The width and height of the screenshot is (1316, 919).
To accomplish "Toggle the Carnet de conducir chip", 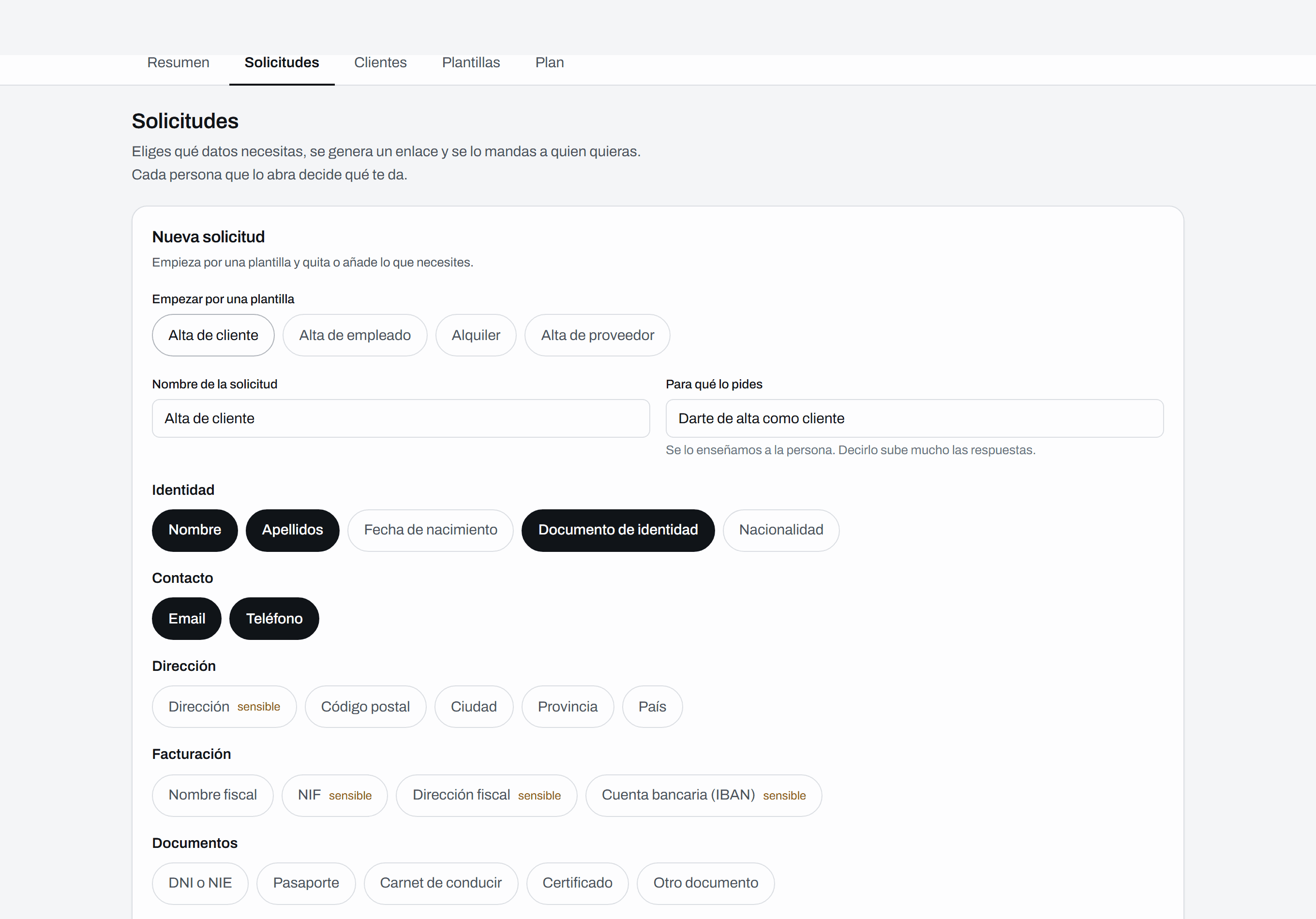I will point(441,883).
